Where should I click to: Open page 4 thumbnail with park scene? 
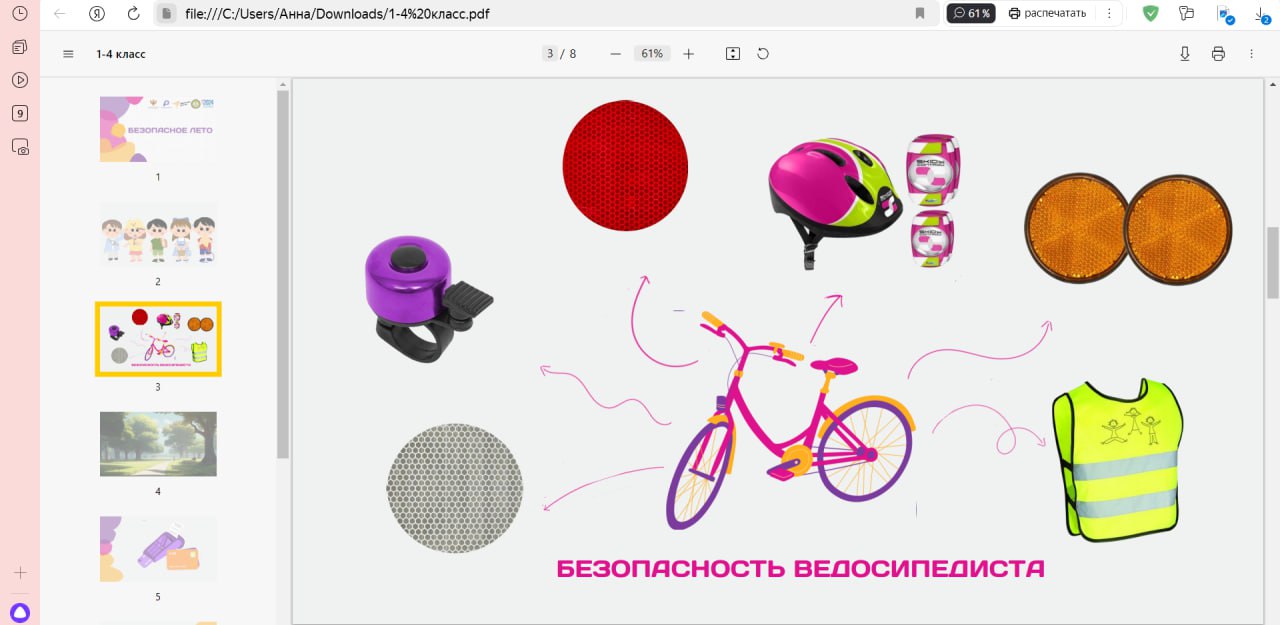click(158, 444)
